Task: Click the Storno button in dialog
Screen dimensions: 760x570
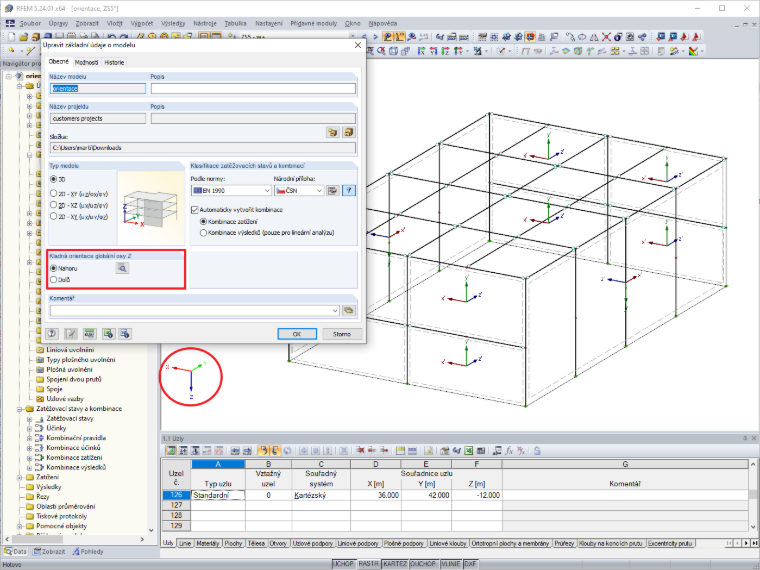Action: coord(342,334)
